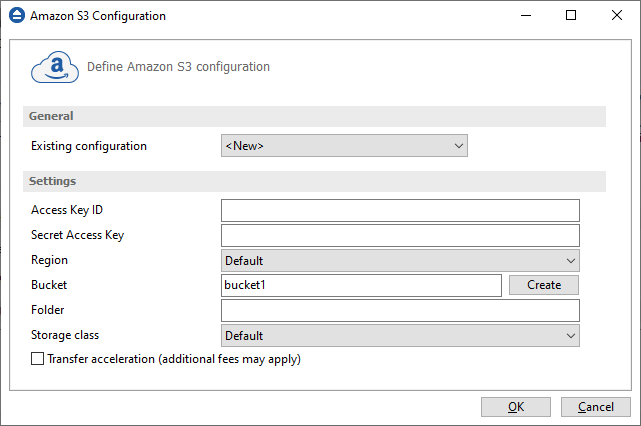Click the Amazon S3 cloud icon
This screenshot has width=641, height=426.
pos(55,67)
